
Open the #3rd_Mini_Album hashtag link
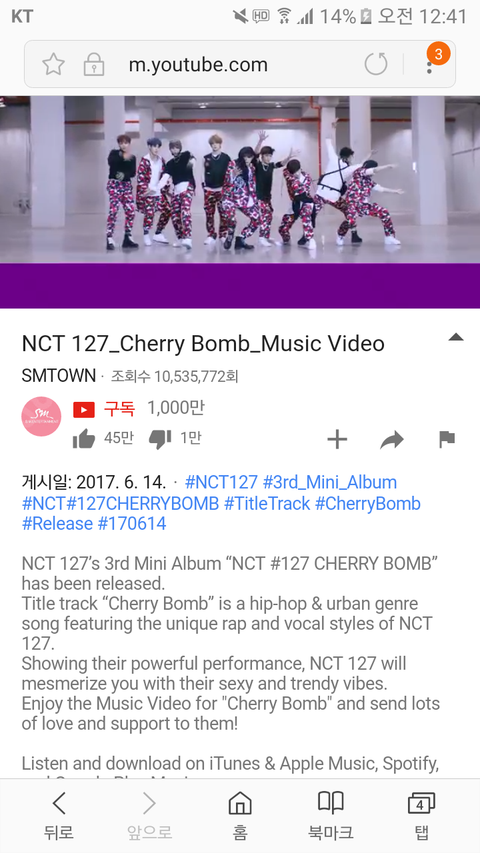[x=330, y=482]
